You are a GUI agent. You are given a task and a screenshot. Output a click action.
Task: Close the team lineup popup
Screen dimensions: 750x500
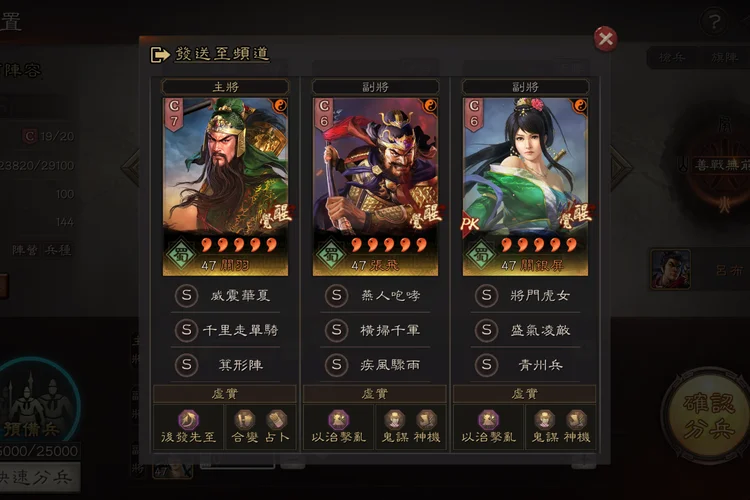pyautogui.click(x=606, y=38)
